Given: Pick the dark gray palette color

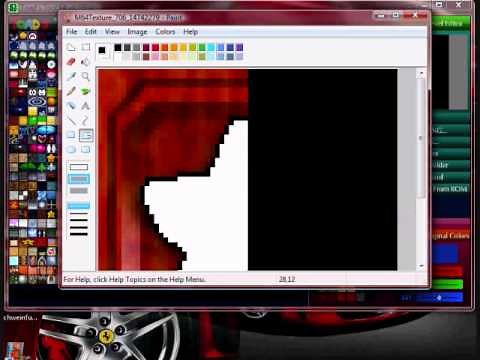Looking at the screenshot, I should 127,47.
